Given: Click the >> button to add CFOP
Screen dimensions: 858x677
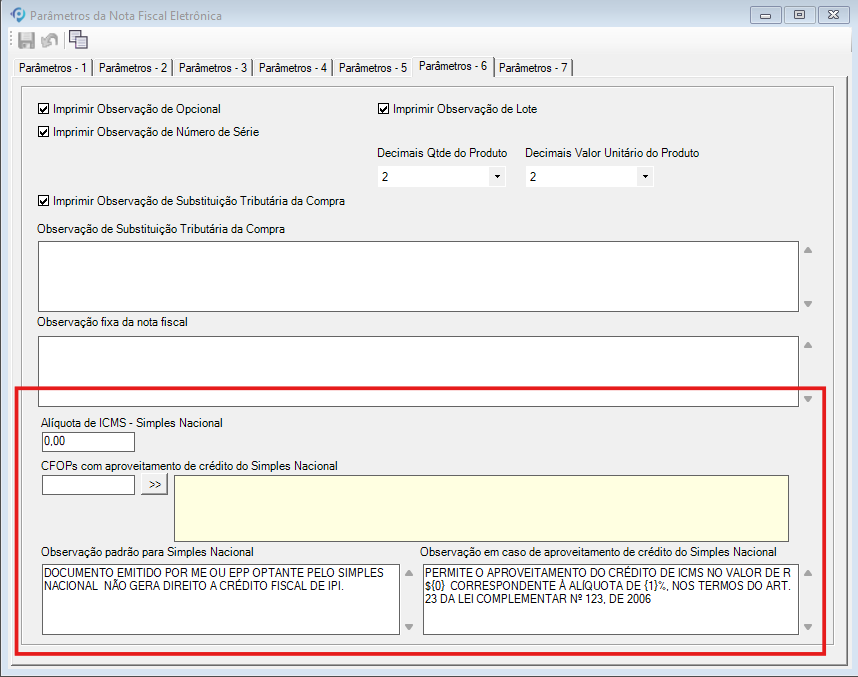Looking at the screenshot, I should (155, 485).
